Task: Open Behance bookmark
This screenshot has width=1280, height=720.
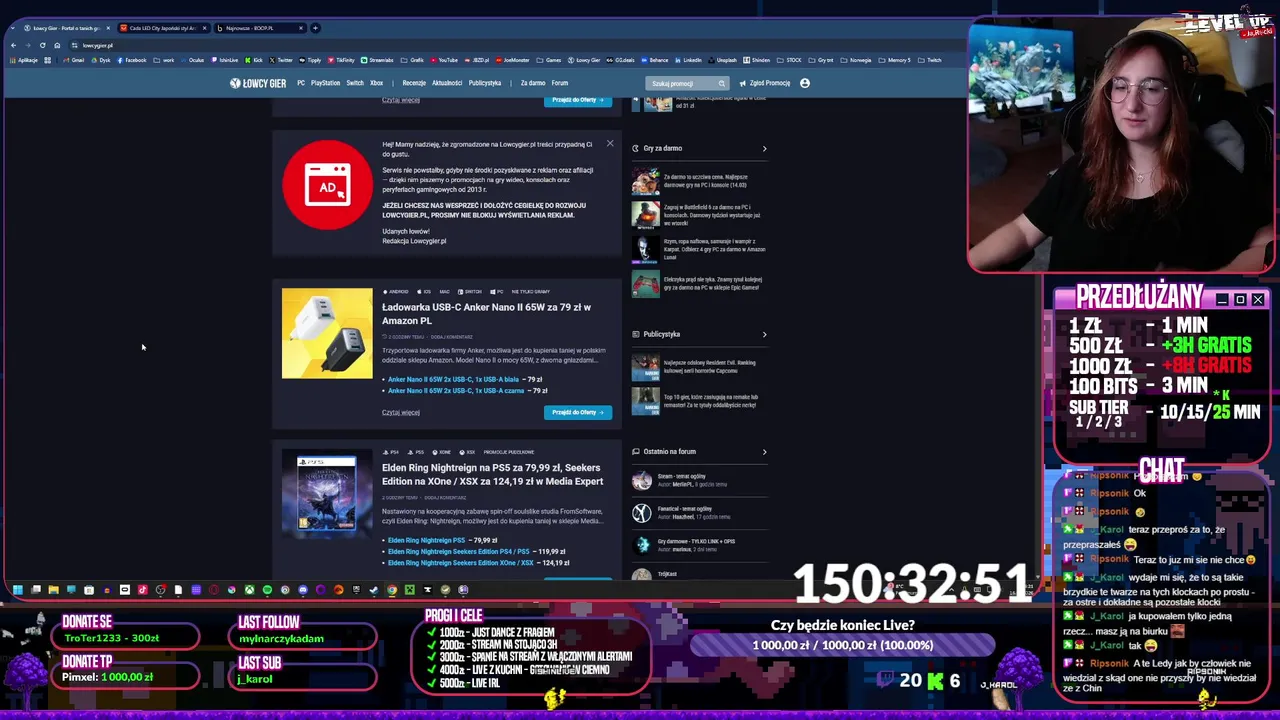Action: tap(653, 60)
